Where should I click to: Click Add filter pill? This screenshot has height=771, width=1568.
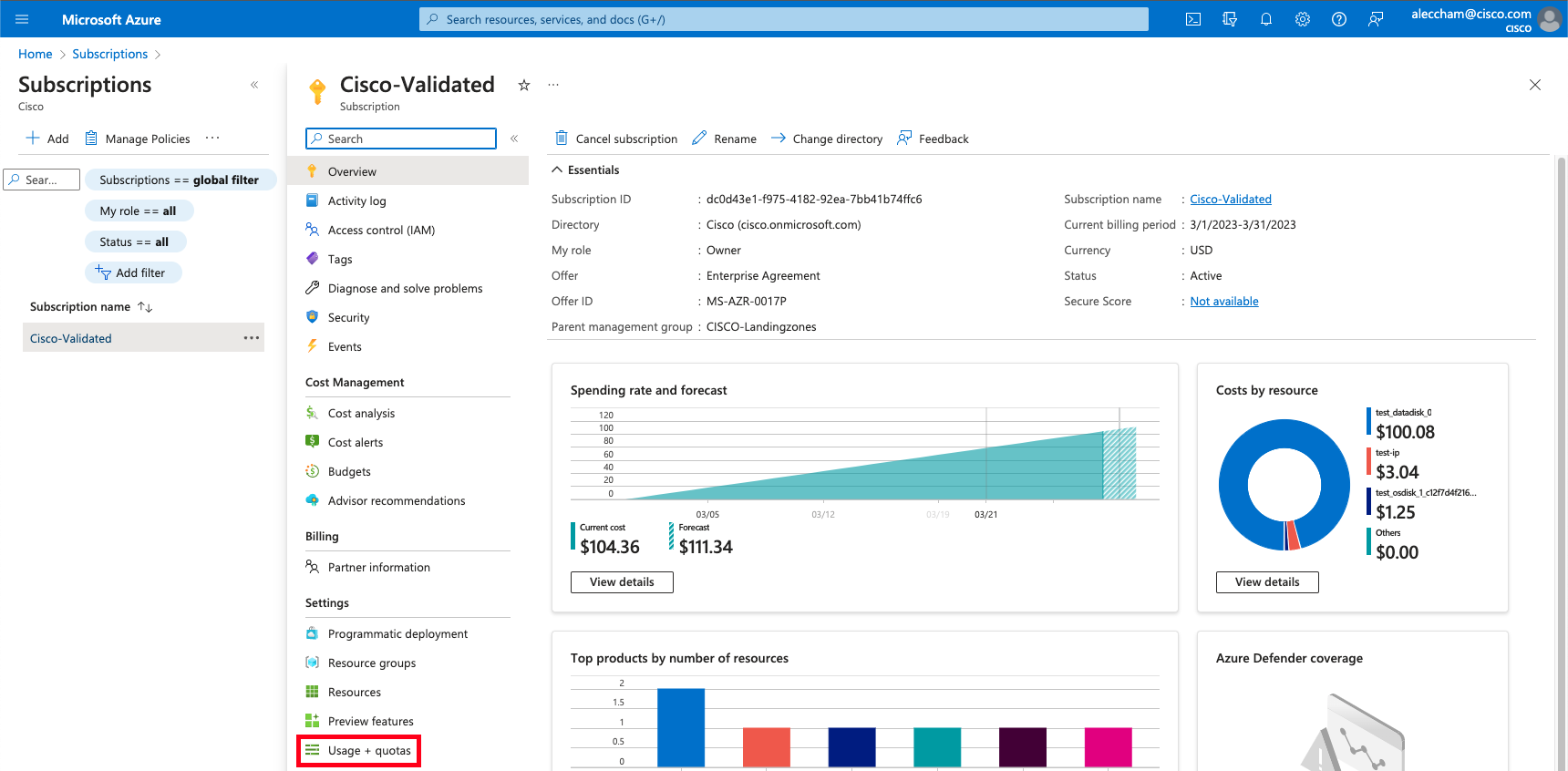[133, 272]
